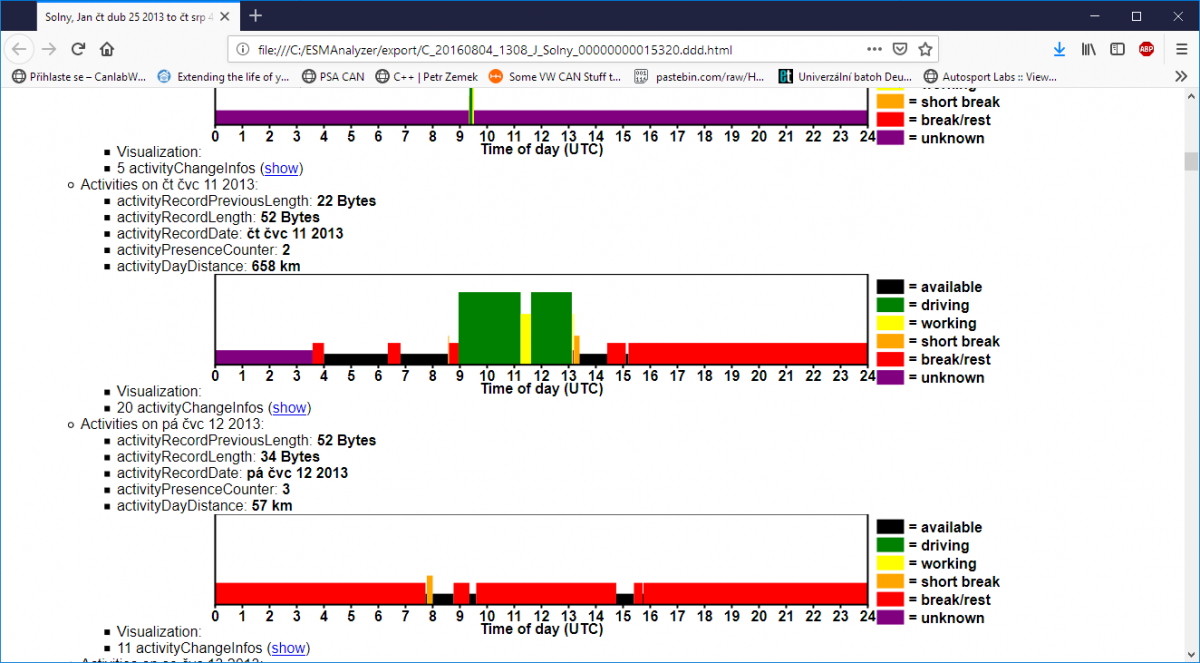Toggle the sidebar view icon
1200x663 pixels.
point(1117,49)
